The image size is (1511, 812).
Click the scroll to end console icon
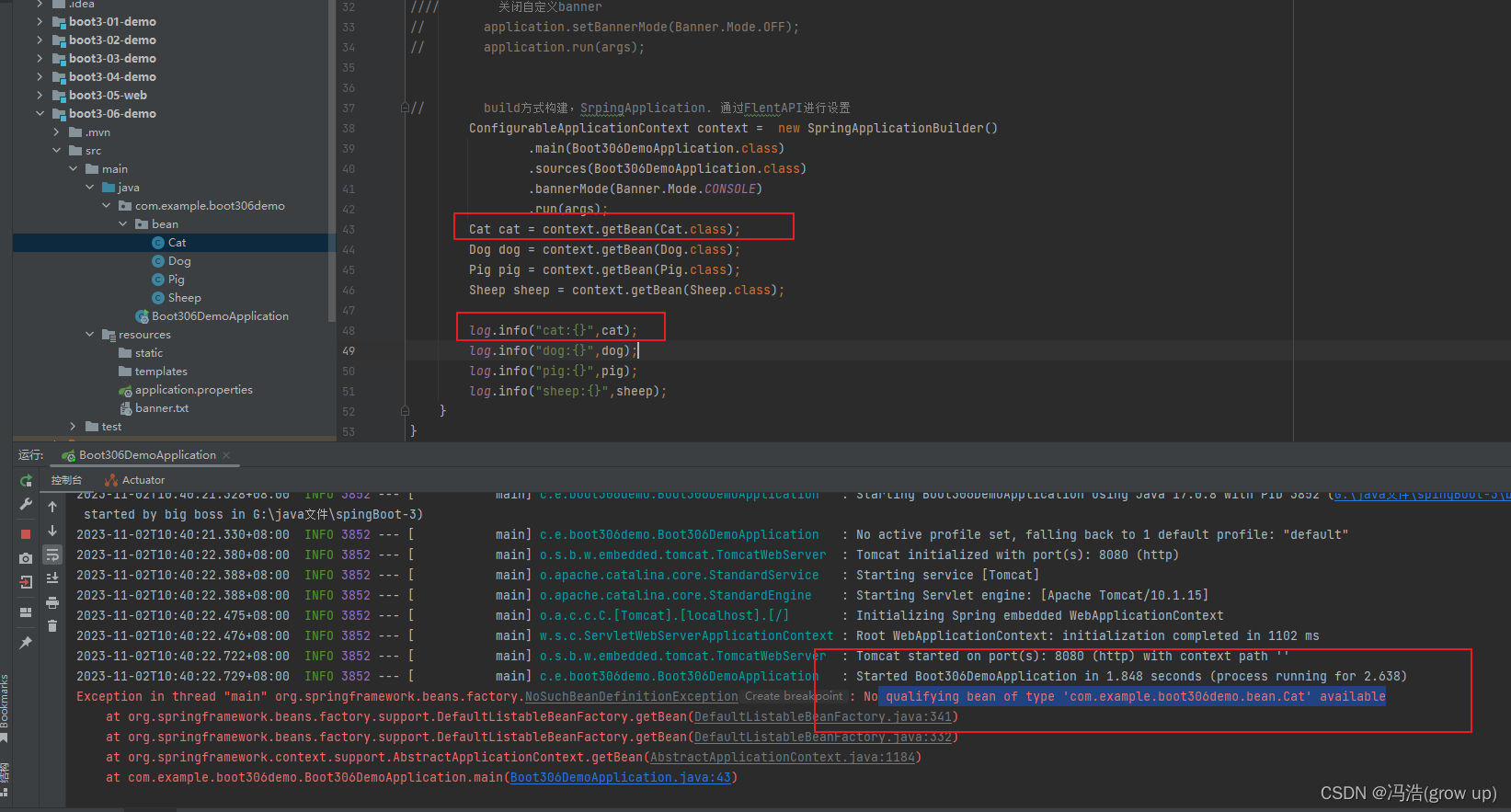coord(52,578)
